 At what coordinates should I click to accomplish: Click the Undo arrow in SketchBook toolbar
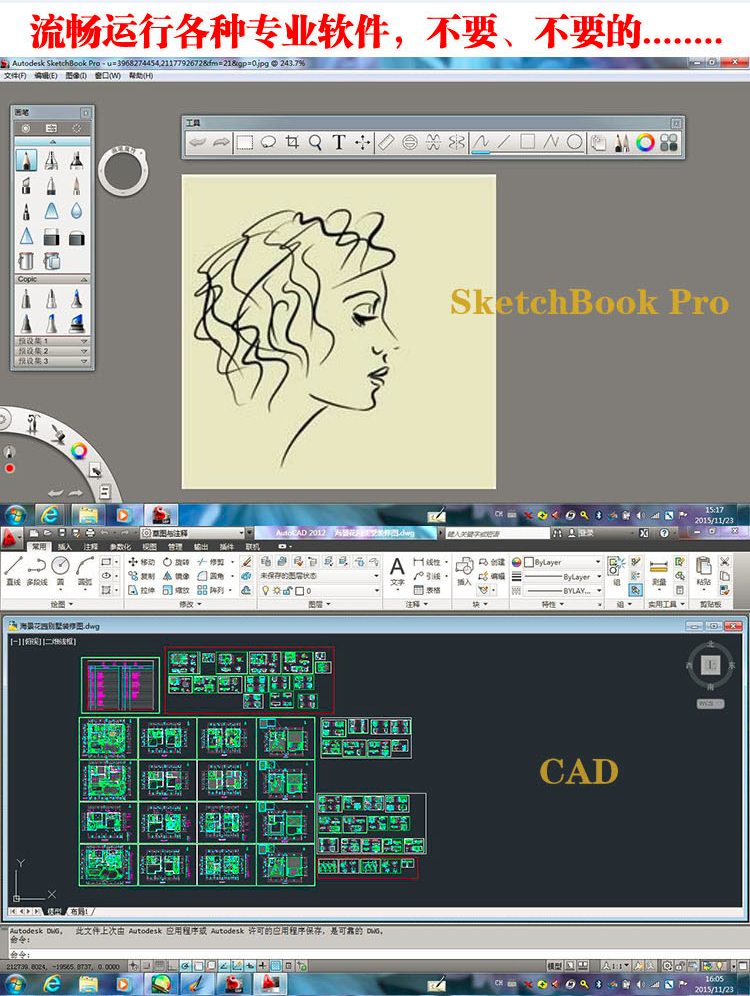coord(198,142)
